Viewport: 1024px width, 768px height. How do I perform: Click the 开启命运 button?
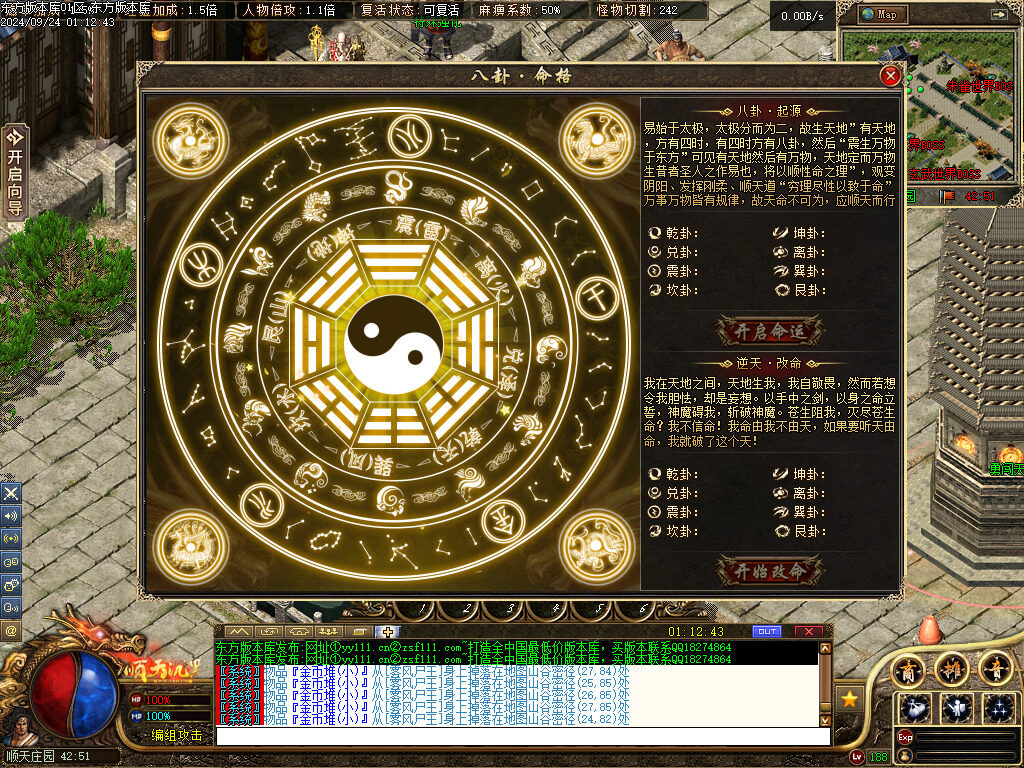pos(769,331)
